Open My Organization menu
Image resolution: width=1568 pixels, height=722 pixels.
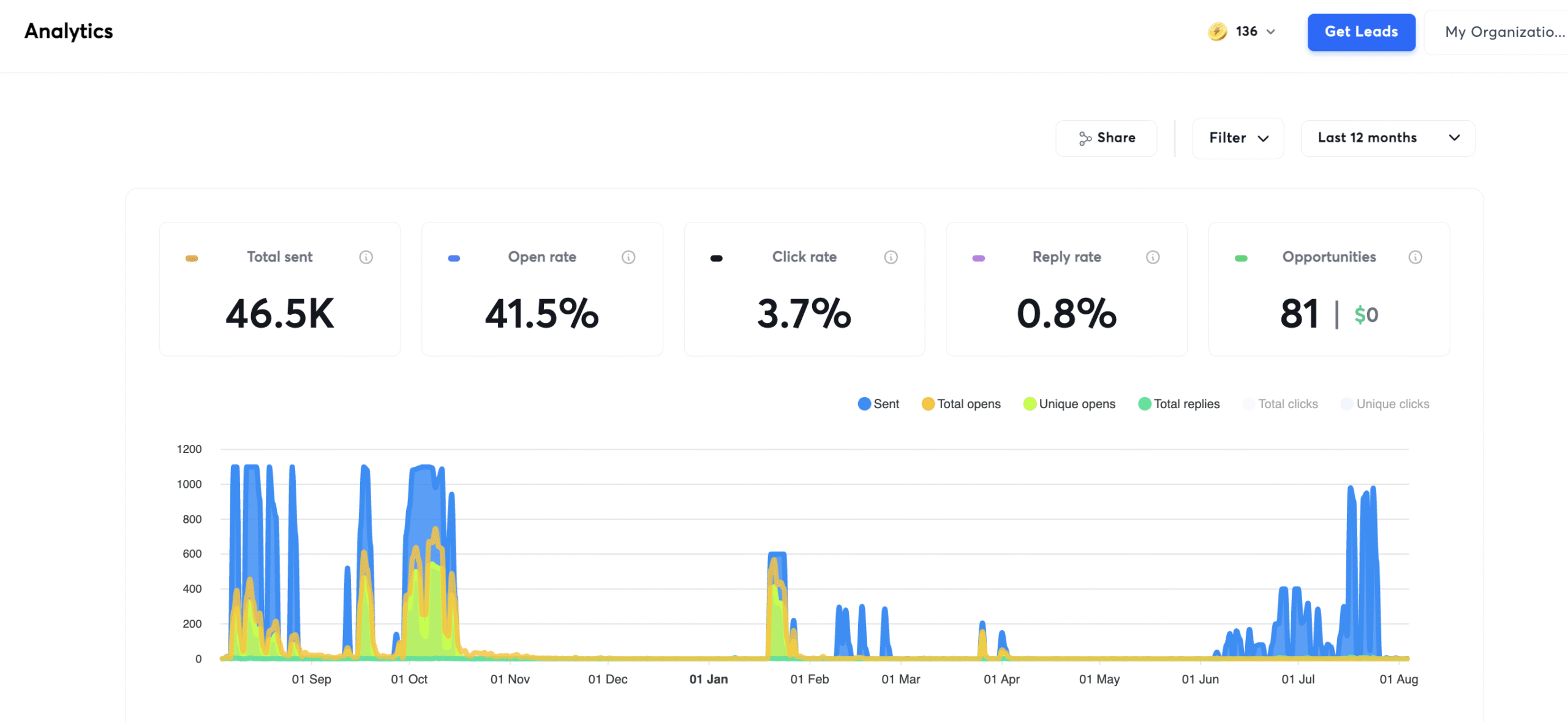pos(1504,32)
